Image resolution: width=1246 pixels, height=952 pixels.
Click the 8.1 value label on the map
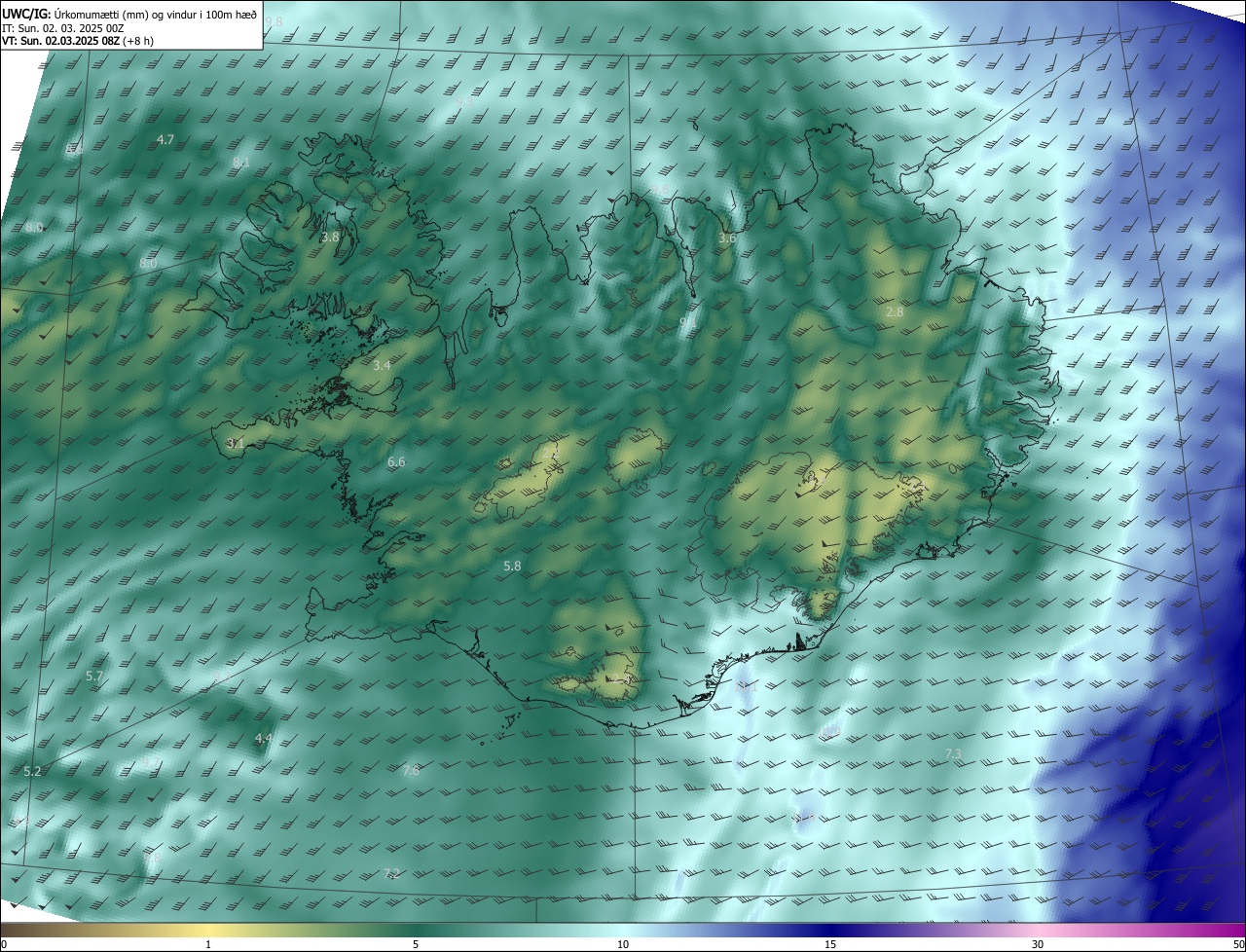pyautogui.click(x=240, y=163)
